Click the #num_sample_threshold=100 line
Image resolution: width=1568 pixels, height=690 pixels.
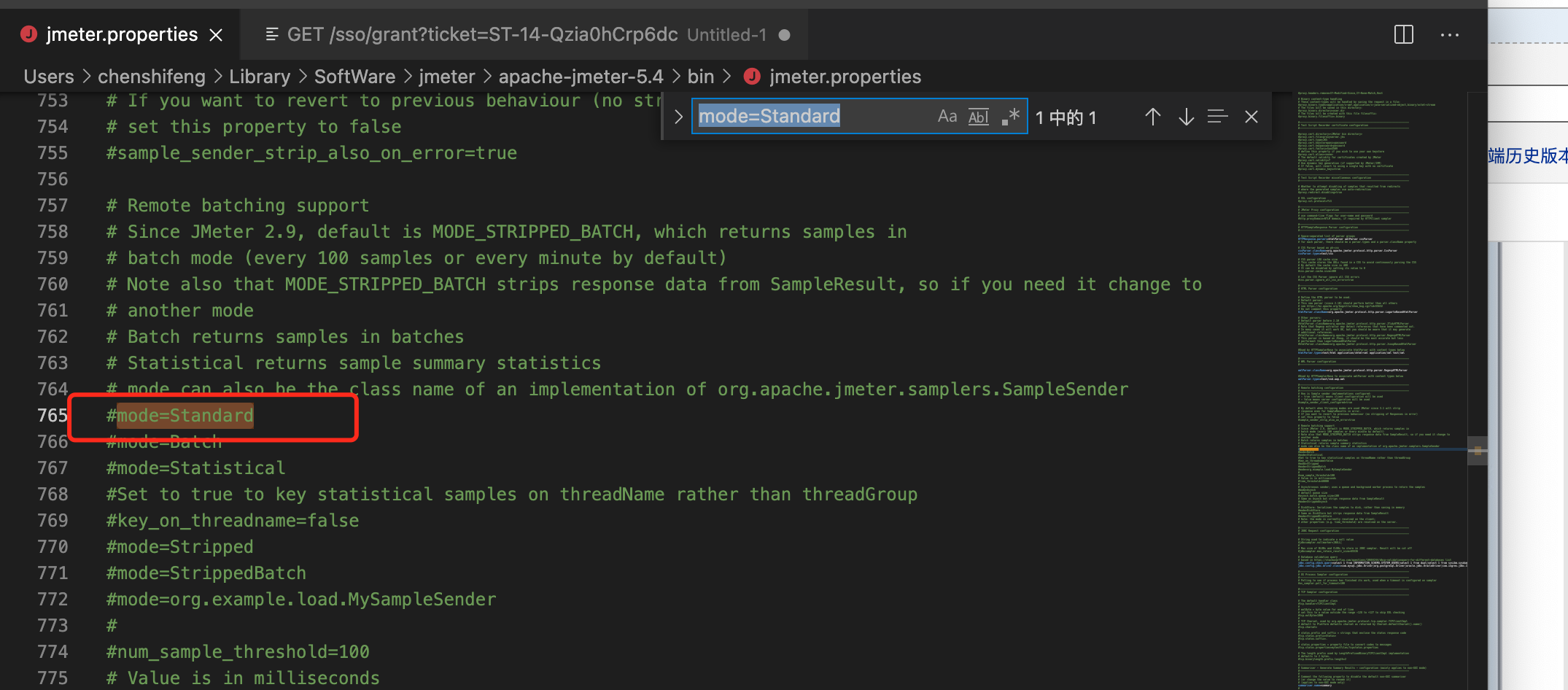[238, 652]
